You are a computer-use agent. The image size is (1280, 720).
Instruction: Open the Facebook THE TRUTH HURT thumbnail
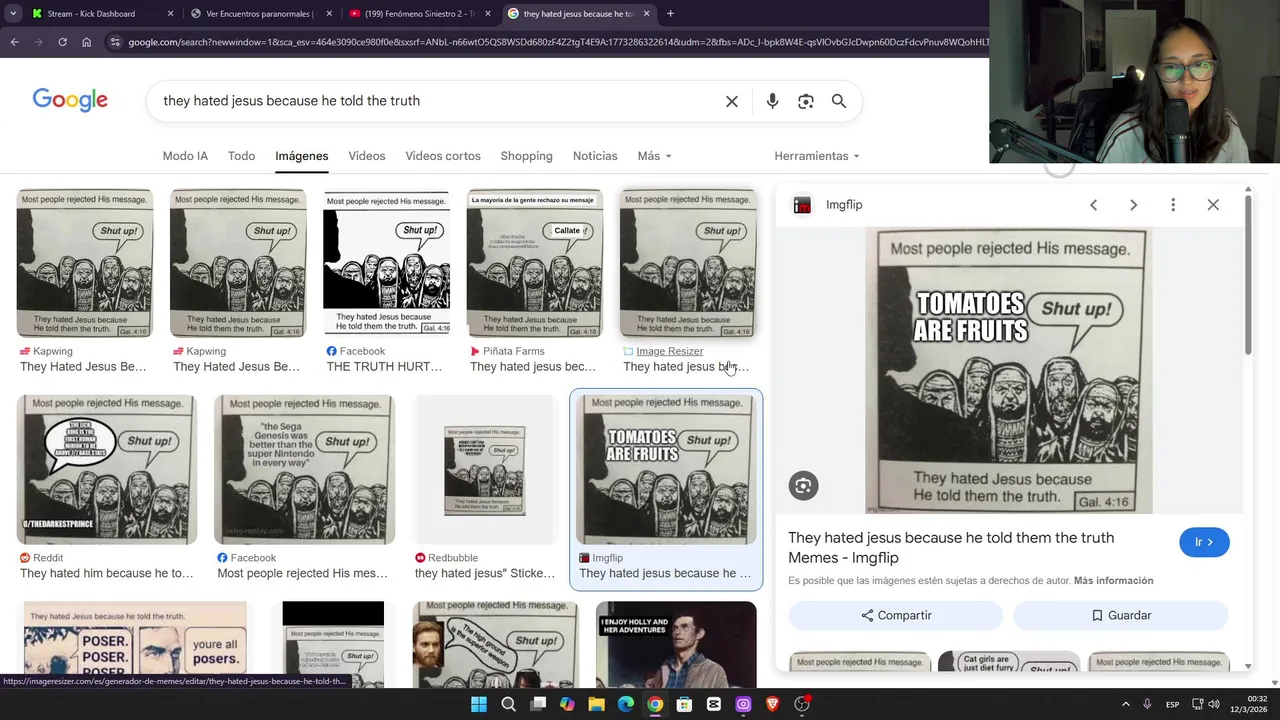click(387, 263)
